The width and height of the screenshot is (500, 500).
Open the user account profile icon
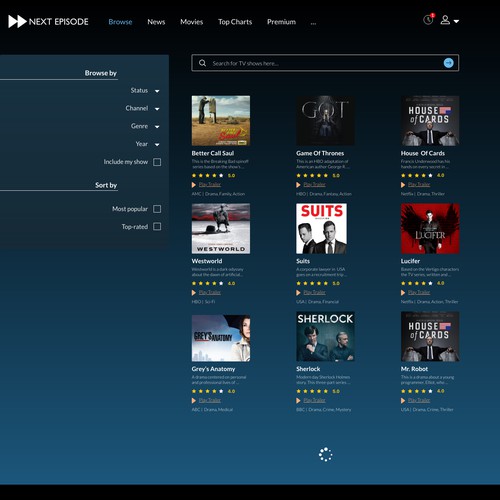pyautogui.click(x=445, y=20)
